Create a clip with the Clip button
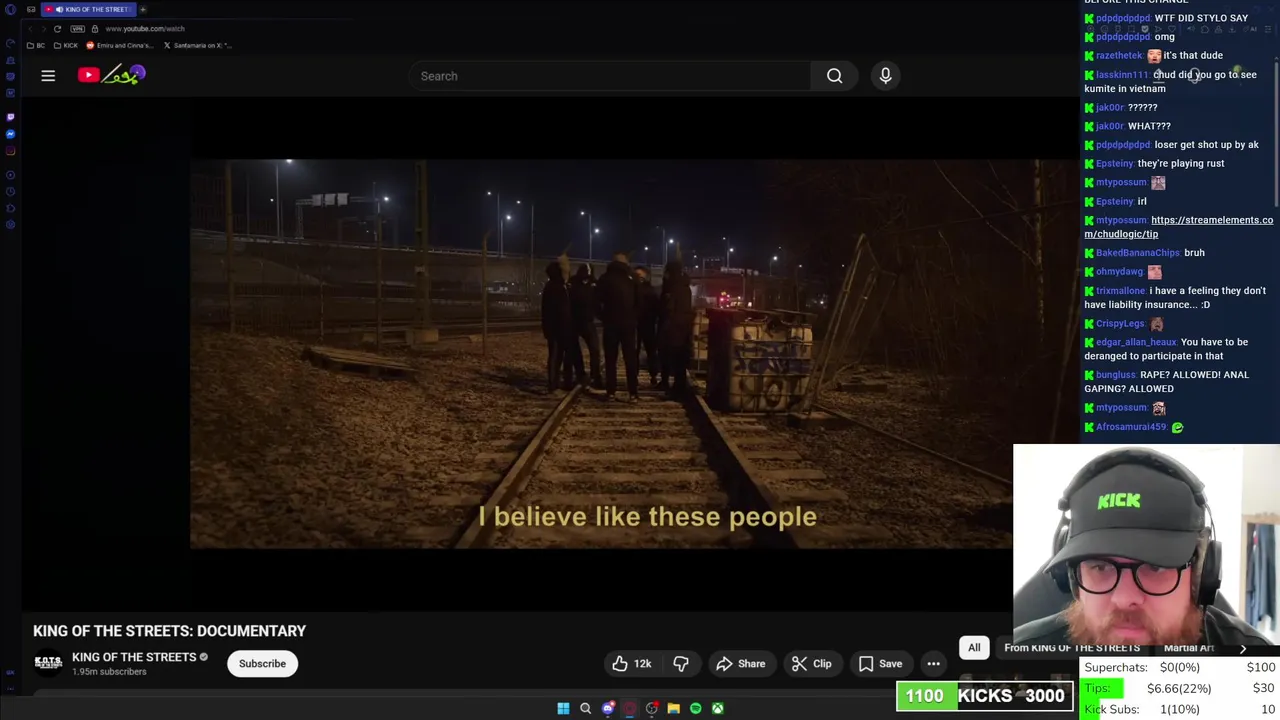This screenshot has width=1280, height=720. (x=811, y=664)
